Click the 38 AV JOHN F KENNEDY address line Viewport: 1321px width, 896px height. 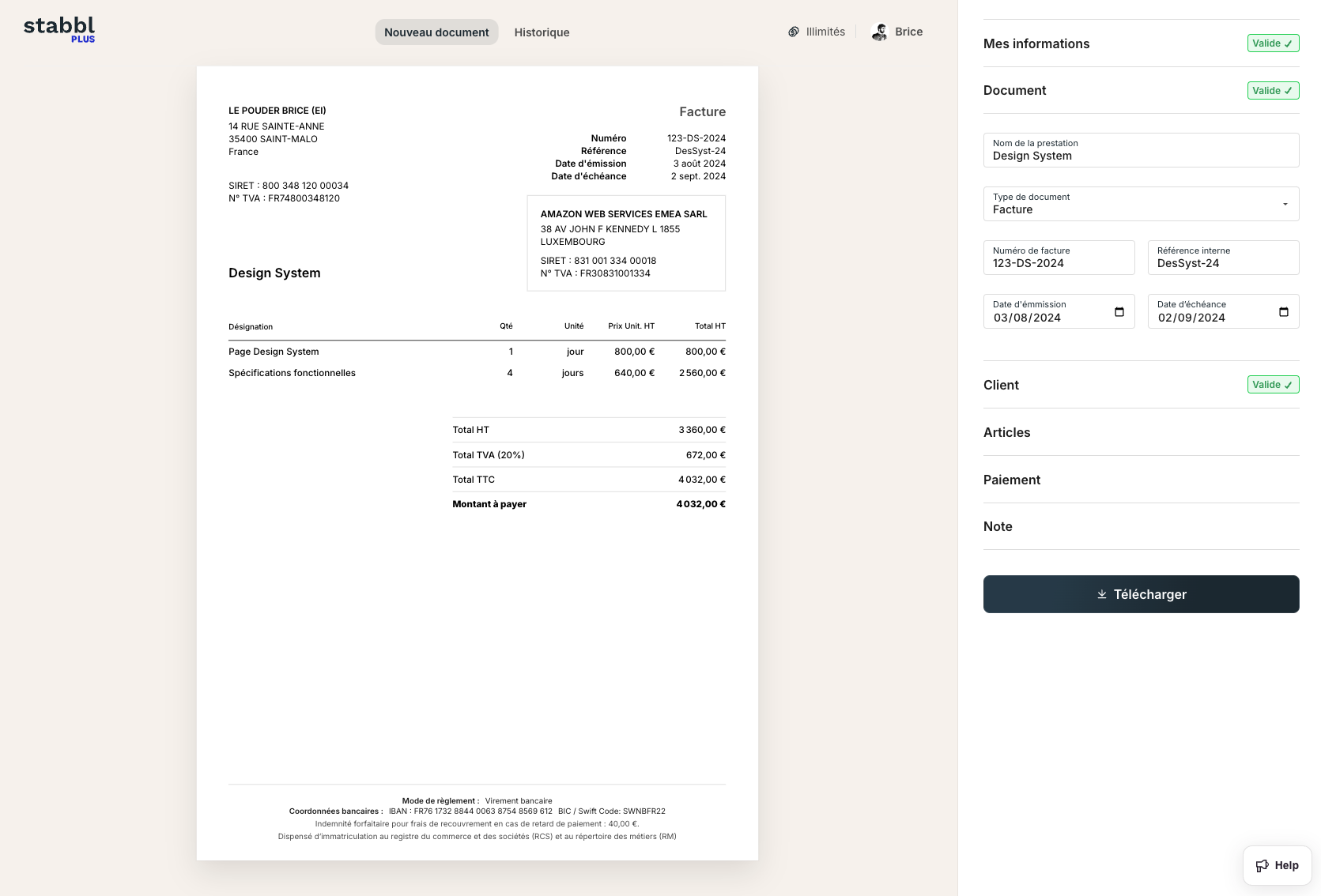click(610, 229)
